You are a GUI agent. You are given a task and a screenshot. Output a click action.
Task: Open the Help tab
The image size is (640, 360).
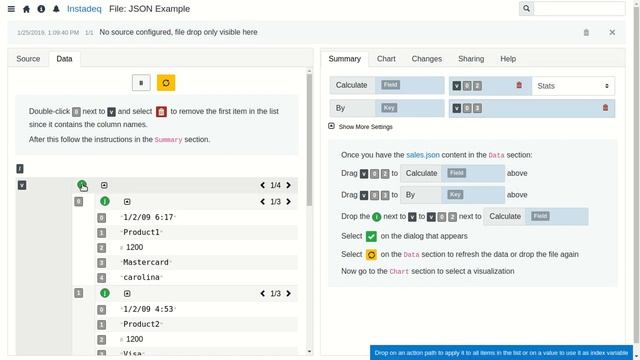[x=508, y=59]
